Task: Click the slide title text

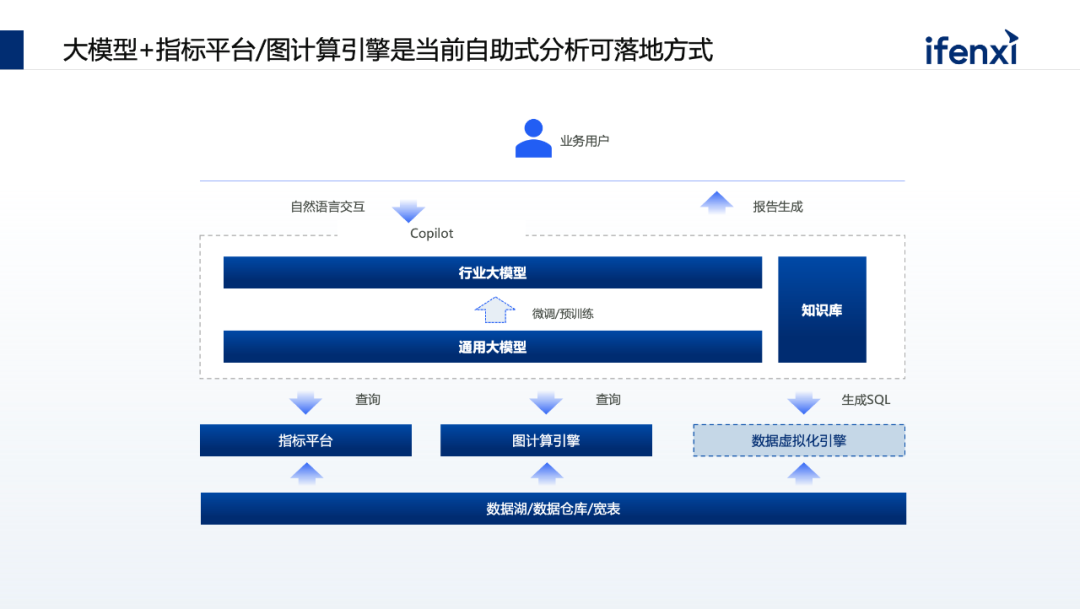Action: [388, 50]
